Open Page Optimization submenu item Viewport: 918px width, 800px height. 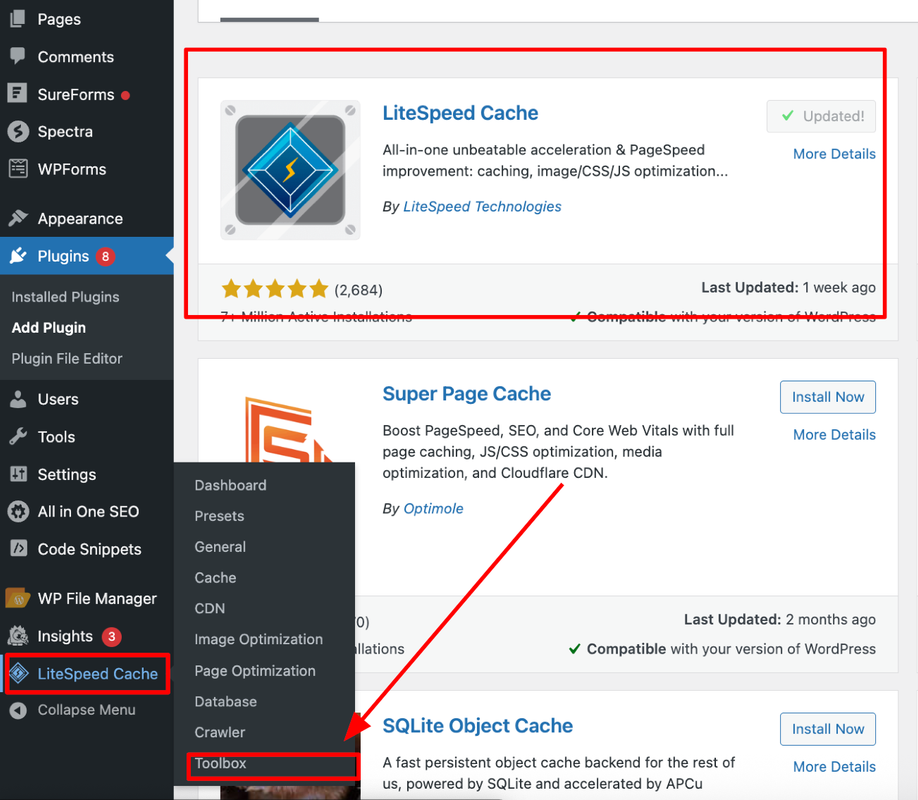[x=255, y=671]
